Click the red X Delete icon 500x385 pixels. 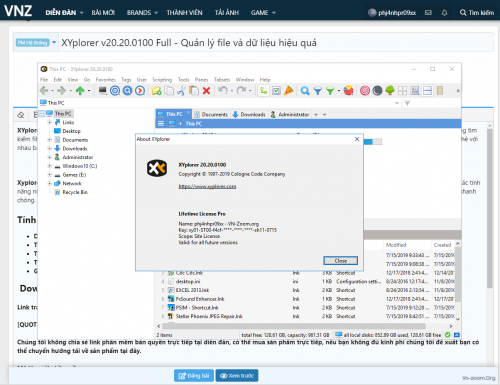point(206,90)
